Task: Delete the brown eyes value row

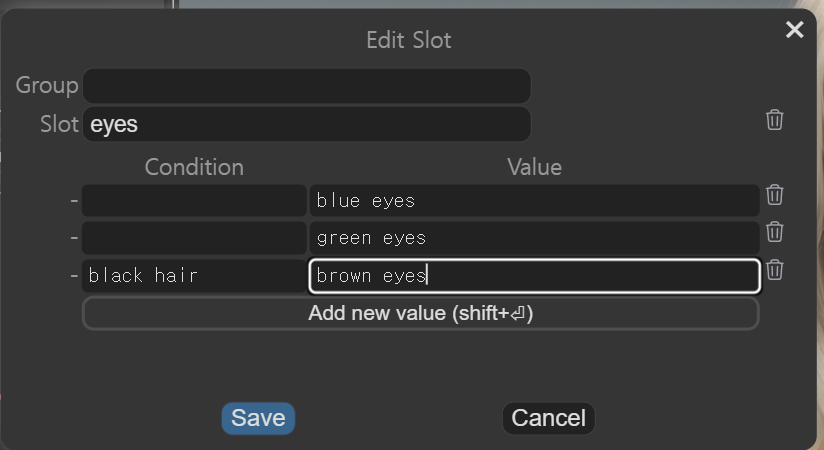Action: point(774,270)
